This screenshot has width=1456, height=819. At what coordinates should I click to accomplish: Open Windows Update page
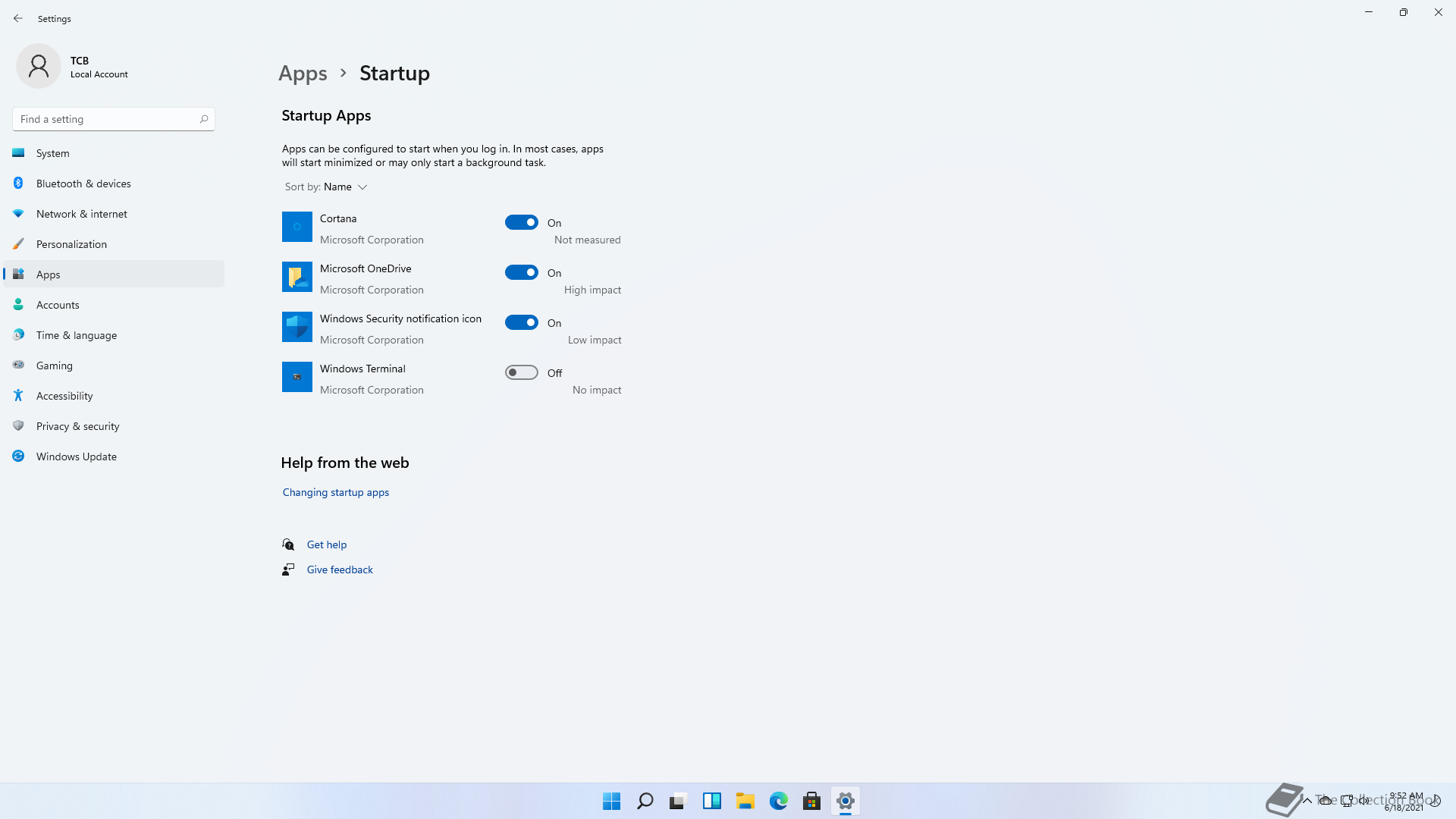coord(114,457)
